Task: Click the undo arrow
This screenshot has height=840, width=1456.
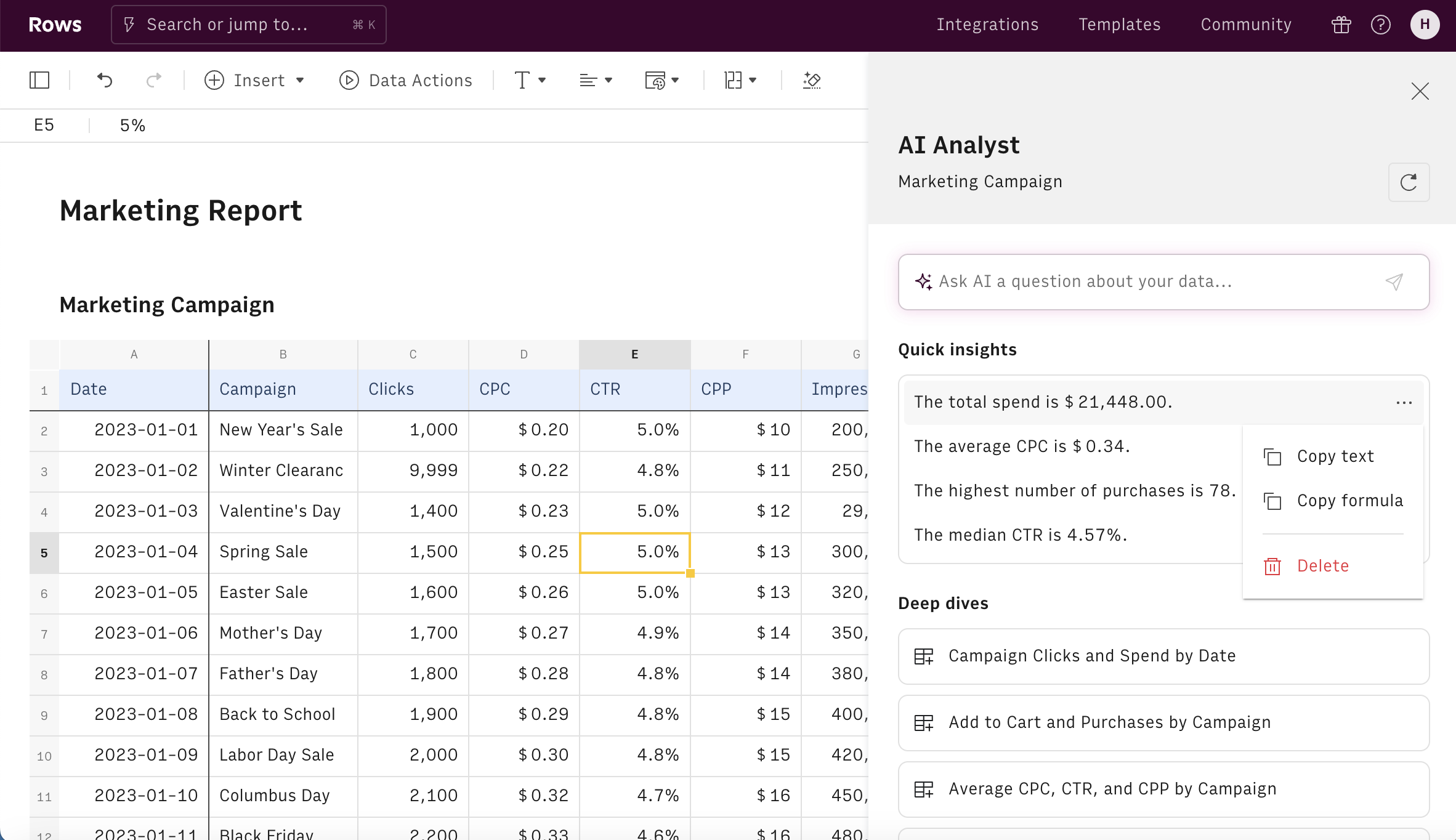Action: pos(105,80)
